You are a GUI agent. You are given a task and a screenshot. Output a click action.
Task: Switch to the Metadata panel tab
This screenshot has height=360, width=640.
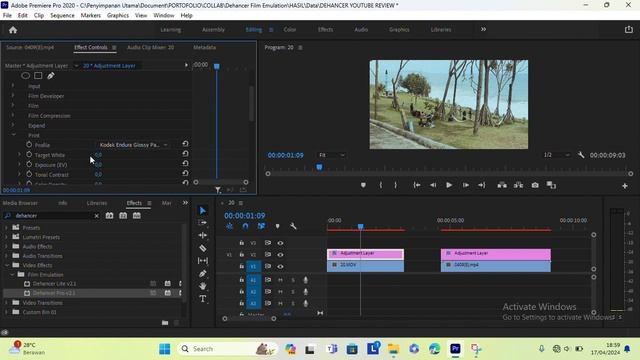coord(204,47)
